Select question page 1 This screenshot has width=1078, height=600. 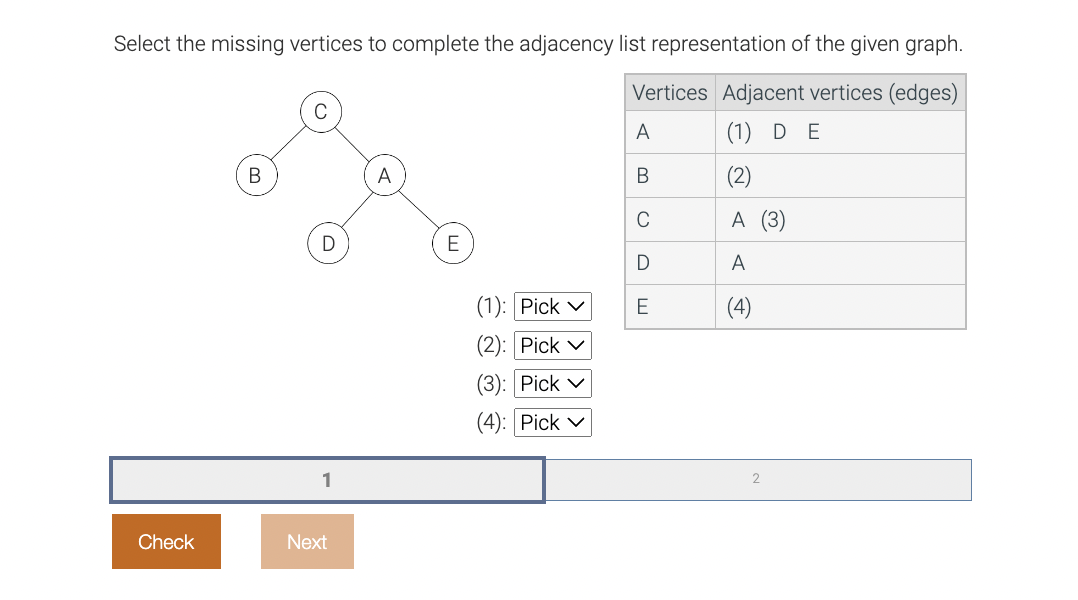click(327, 479)
